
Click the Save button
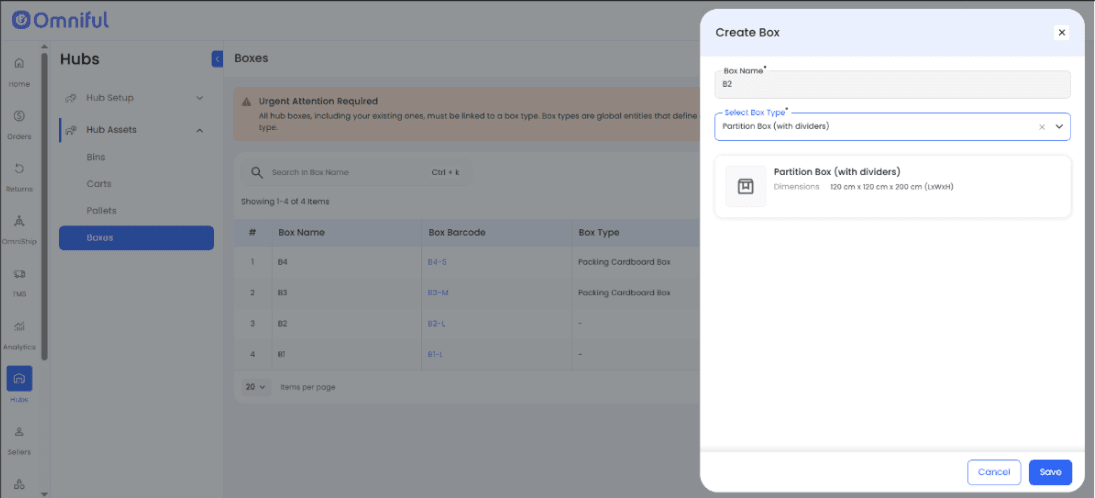[1050, 472]
